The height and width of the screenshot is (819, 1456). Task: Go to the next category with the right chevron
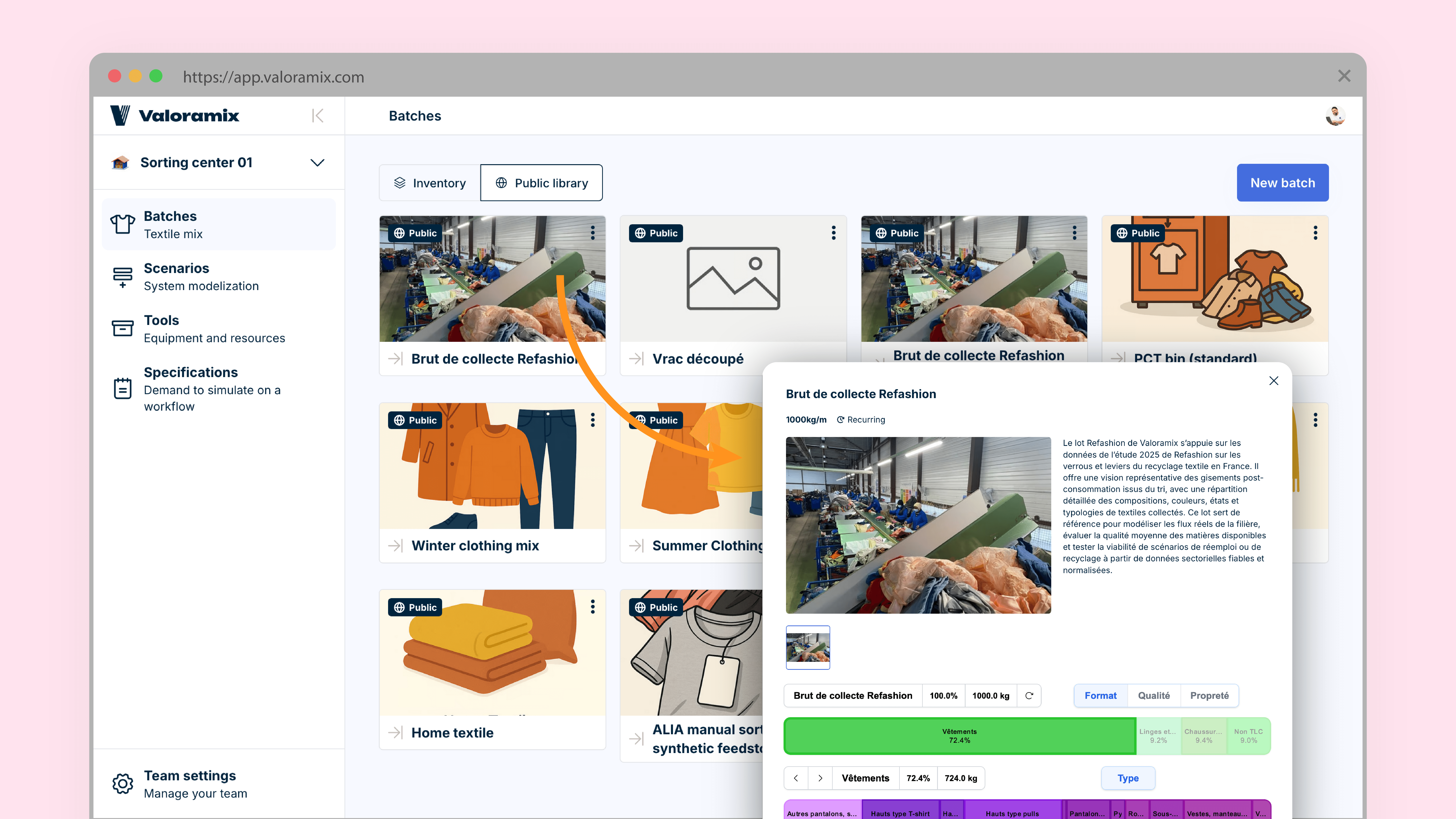(x=820, y=778)
